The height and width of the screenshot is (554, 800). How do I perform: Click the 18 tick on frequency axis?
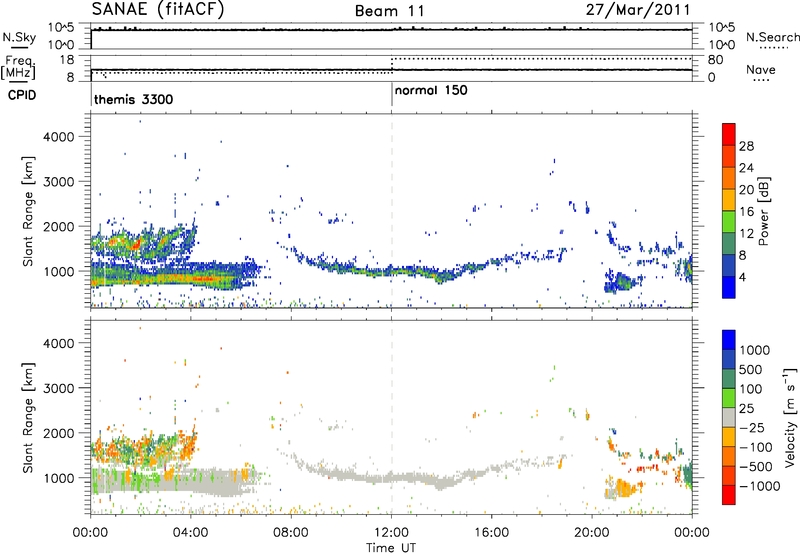pos(66,60)
